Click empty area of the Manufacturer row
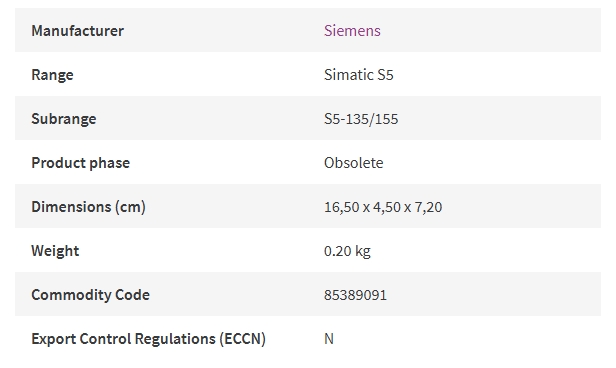Image resolution: width=616 pixels, height=368 pixels. point(491,30)
